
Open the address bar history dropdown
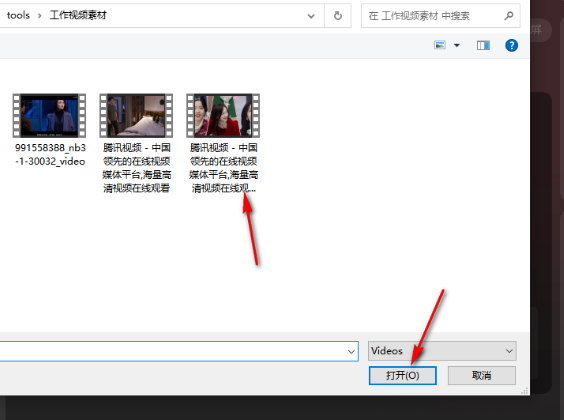[x=311, y=16]
